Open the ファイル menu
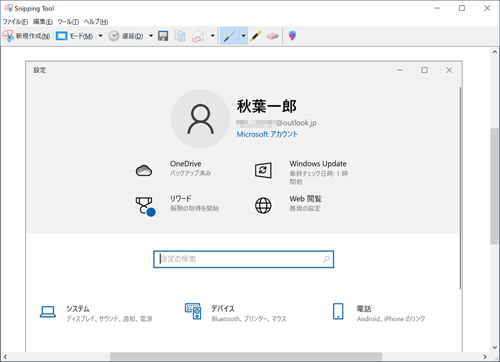The image size is (500, 362). (15, 22)
